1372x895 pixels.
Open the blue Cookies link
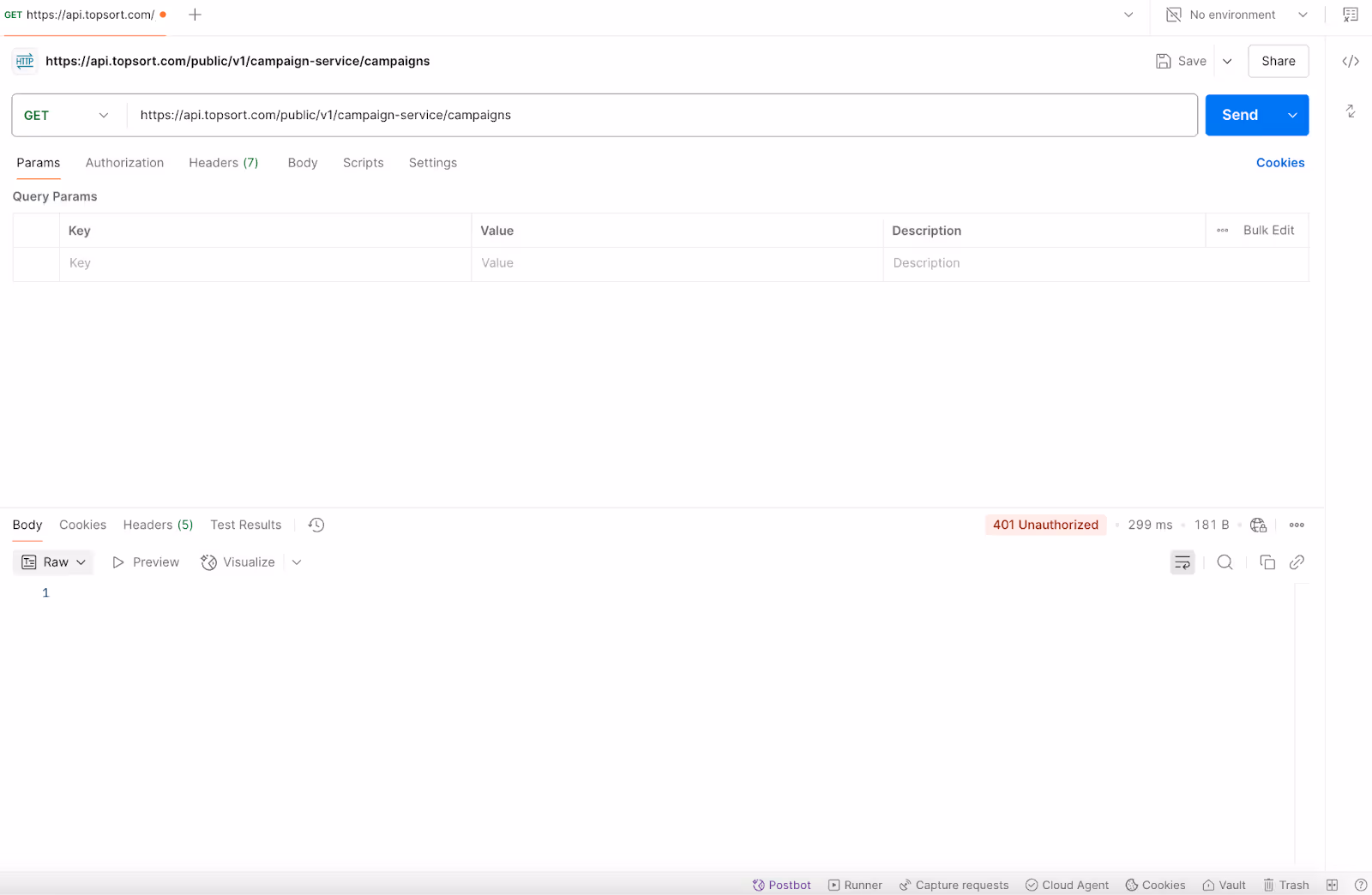coord(1280,163)
